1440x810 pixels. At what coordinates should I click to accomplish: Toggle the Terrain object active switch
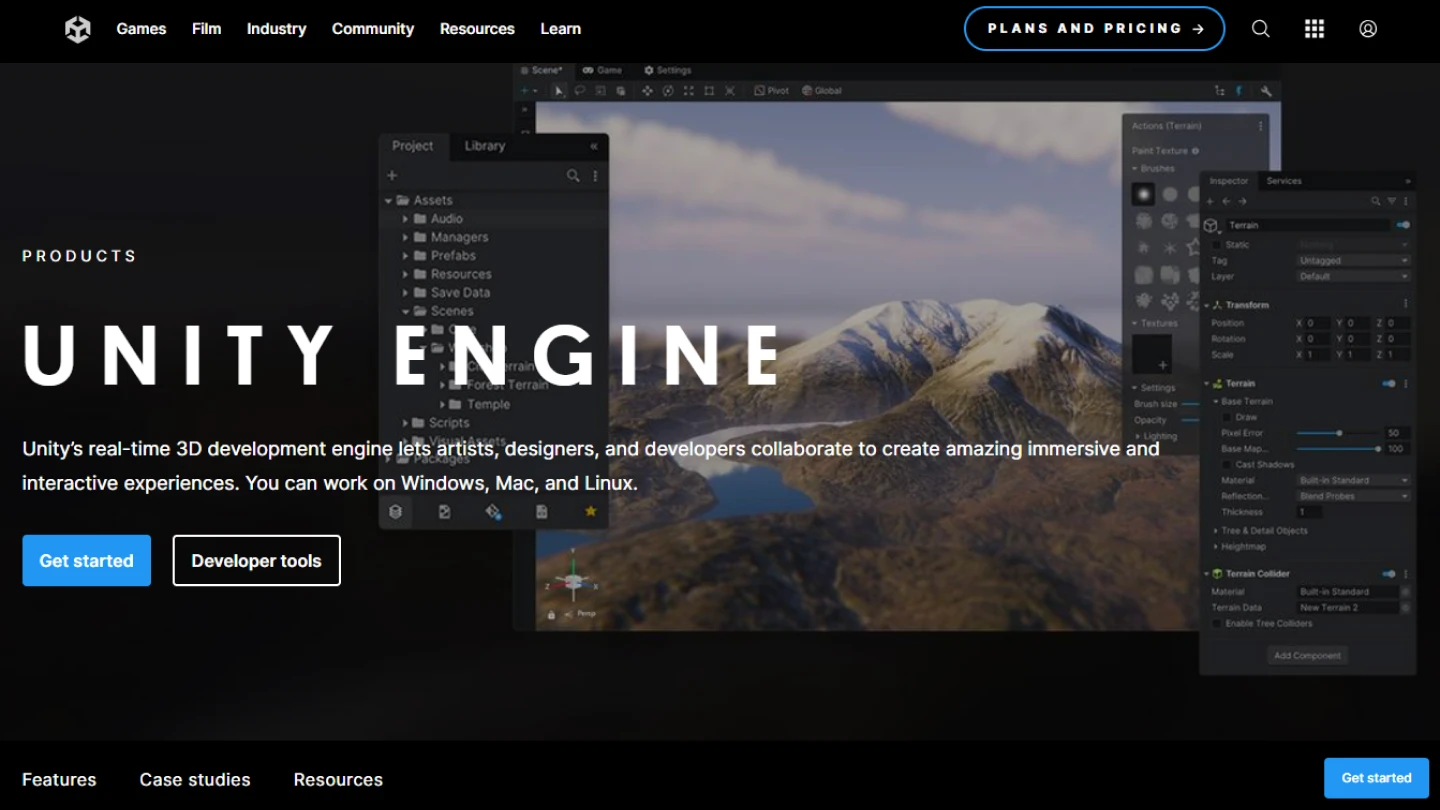tap(1403, 225)
